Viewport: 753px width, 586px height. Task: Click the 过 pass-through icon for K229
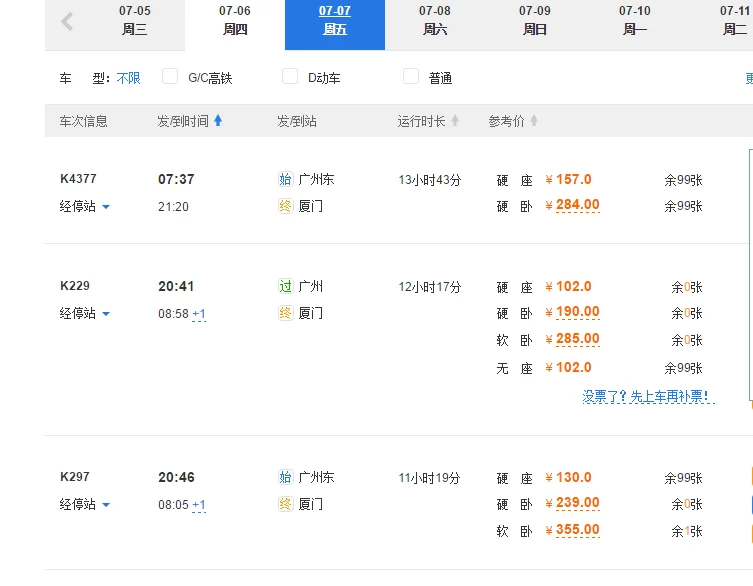coord(285,286)
